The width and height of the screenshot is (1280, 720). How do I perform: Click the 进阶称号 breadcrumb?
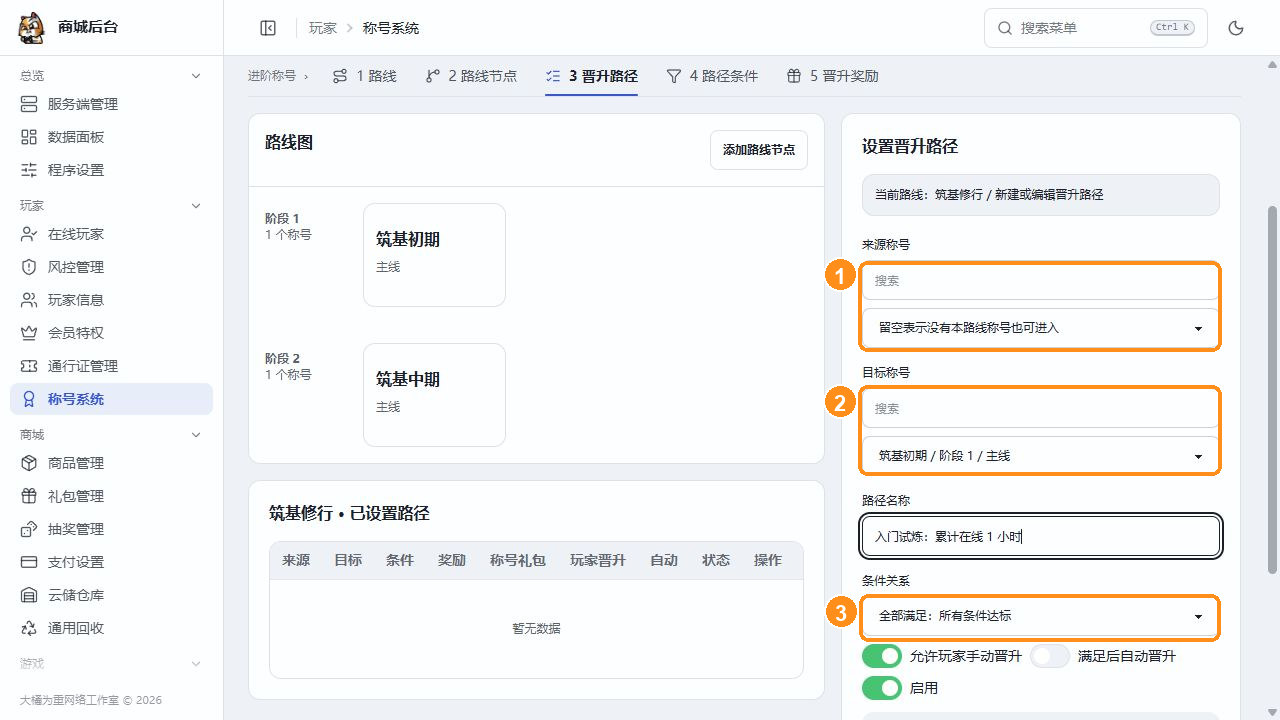[x=271, y=76]
